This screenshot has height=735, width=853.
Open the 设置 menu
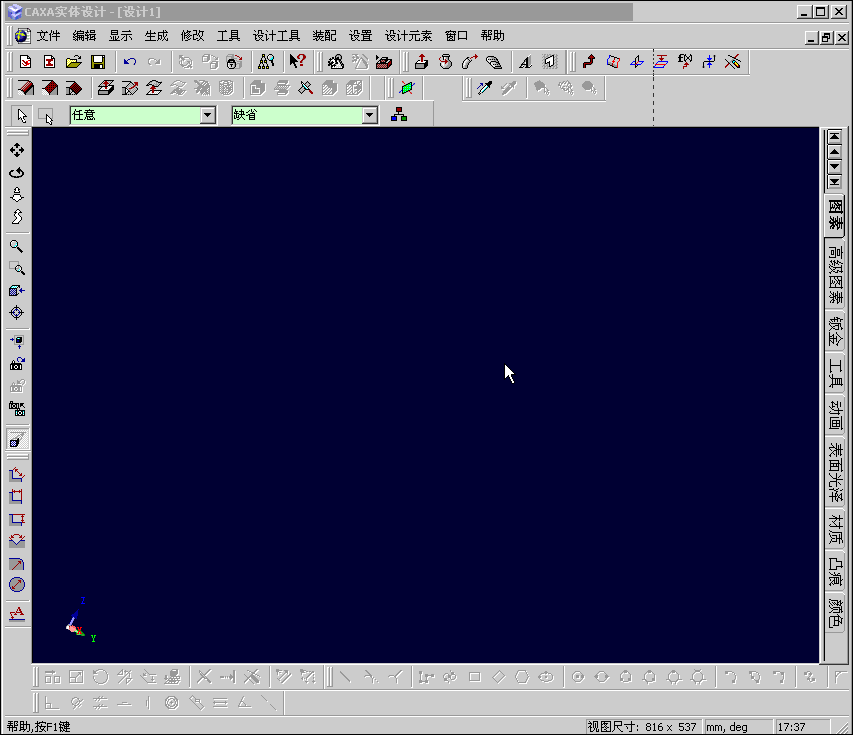[360, 36]
